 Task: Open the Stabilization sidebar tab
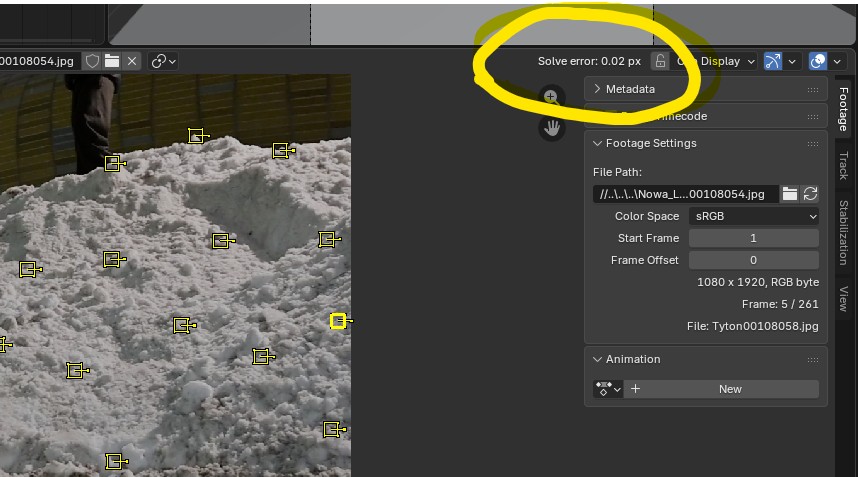coord(843,230)
